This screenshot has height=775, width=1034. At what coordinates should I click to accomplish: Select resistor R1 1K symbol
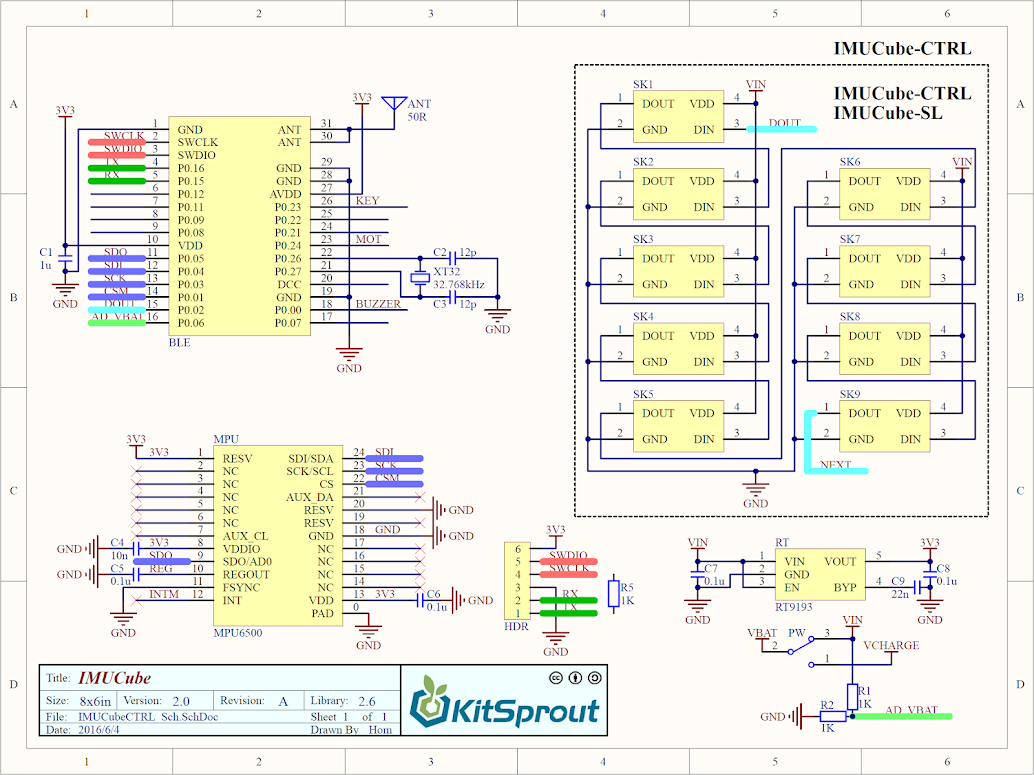pyautogui.click(x=852, y=697)
